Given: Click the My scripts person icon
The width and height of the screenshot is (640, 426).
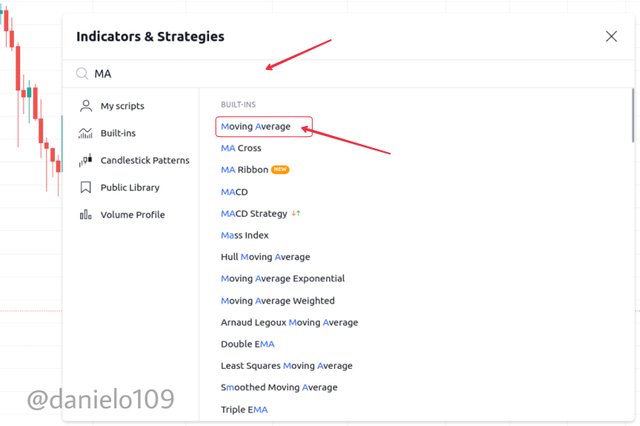Looking at the screenshot, I should [x=86, y=106].
